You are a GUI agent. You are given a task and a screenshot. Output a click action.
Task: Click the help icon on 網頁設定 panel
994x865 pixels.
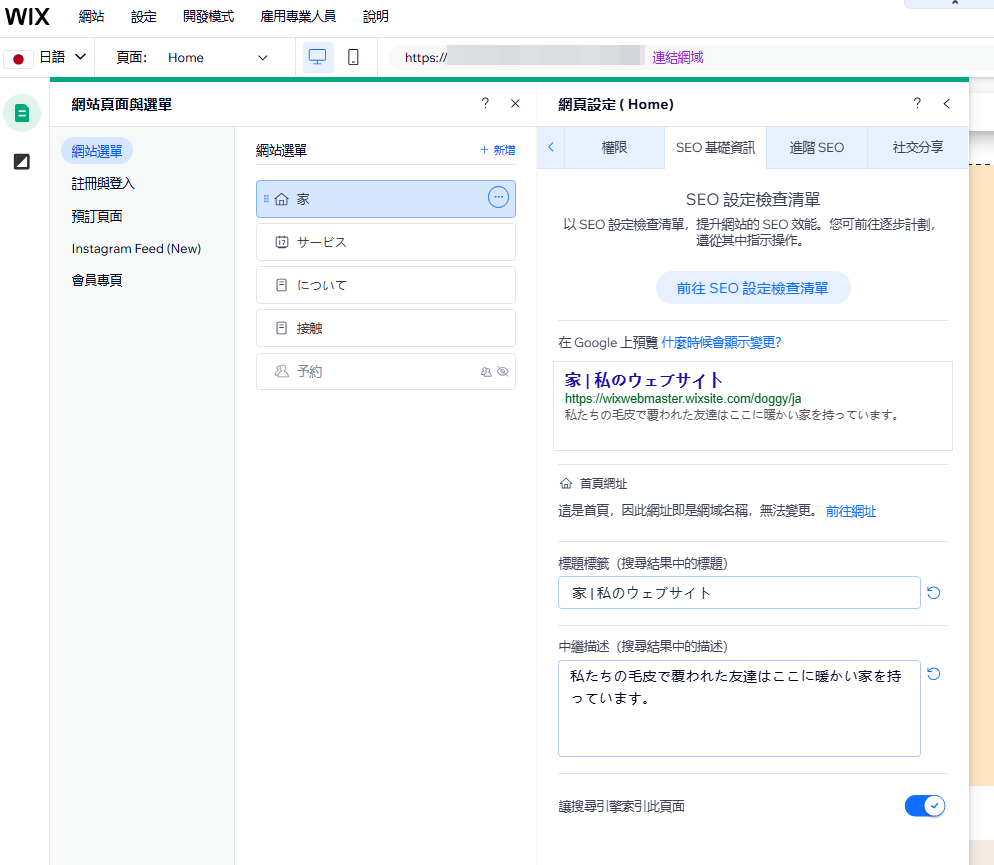pyautogui.click(x=917, y=103)
